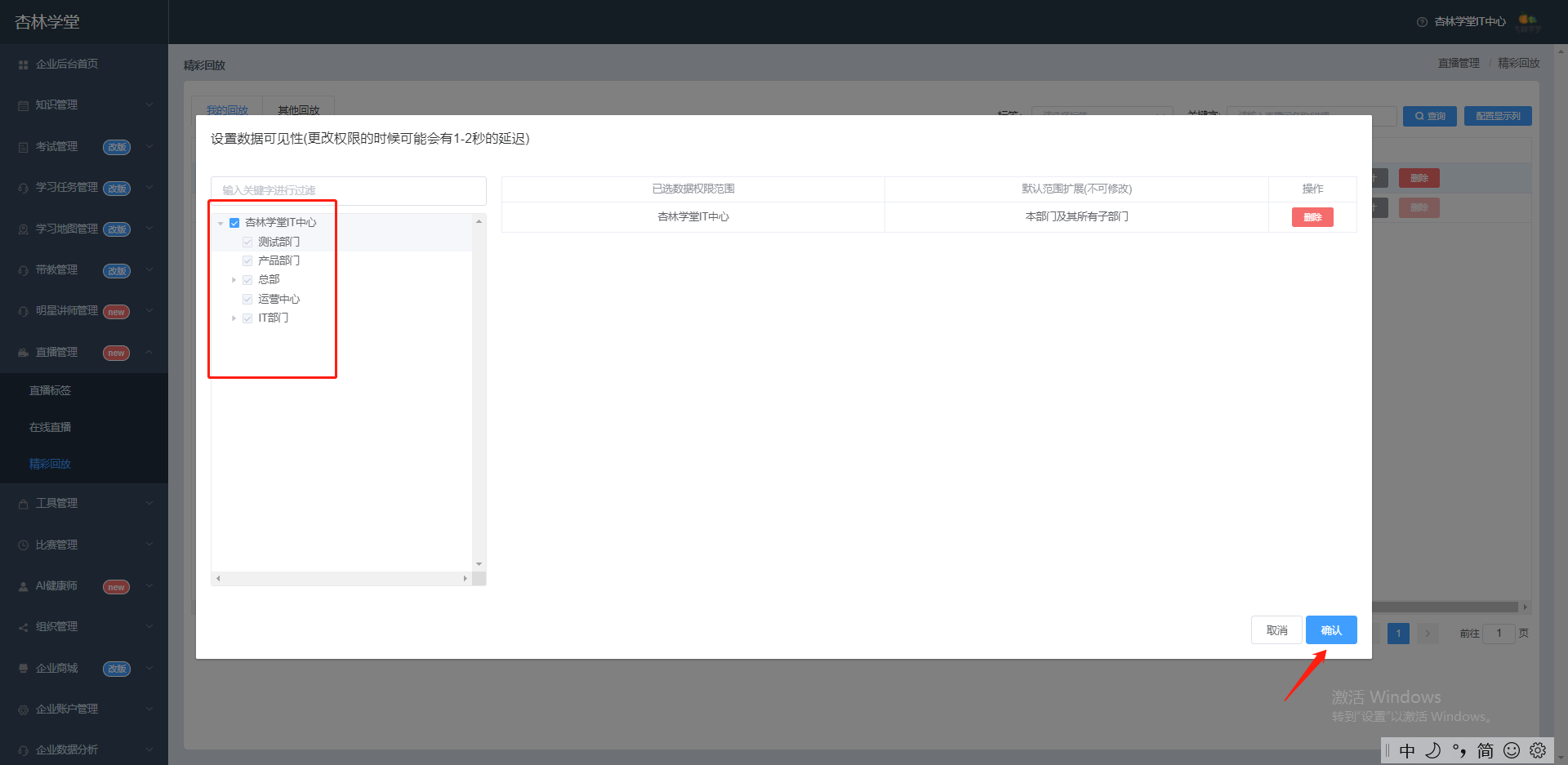Collapse the 直播管理 menu chevron

(x=149, y=352)
